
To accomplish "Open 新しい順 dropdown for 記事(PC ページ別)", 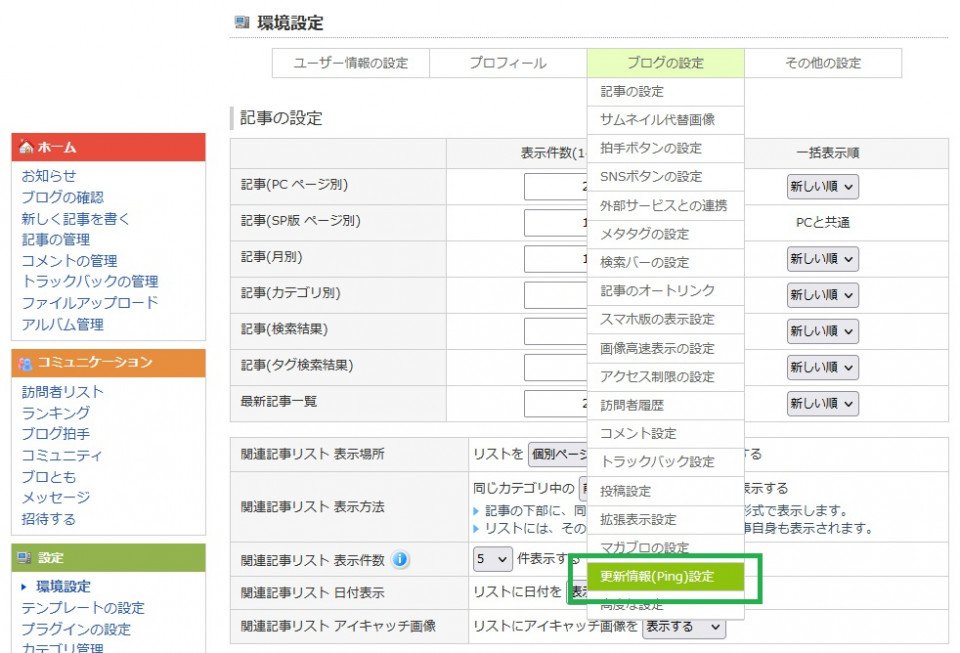I will click(x=822, y=186).
